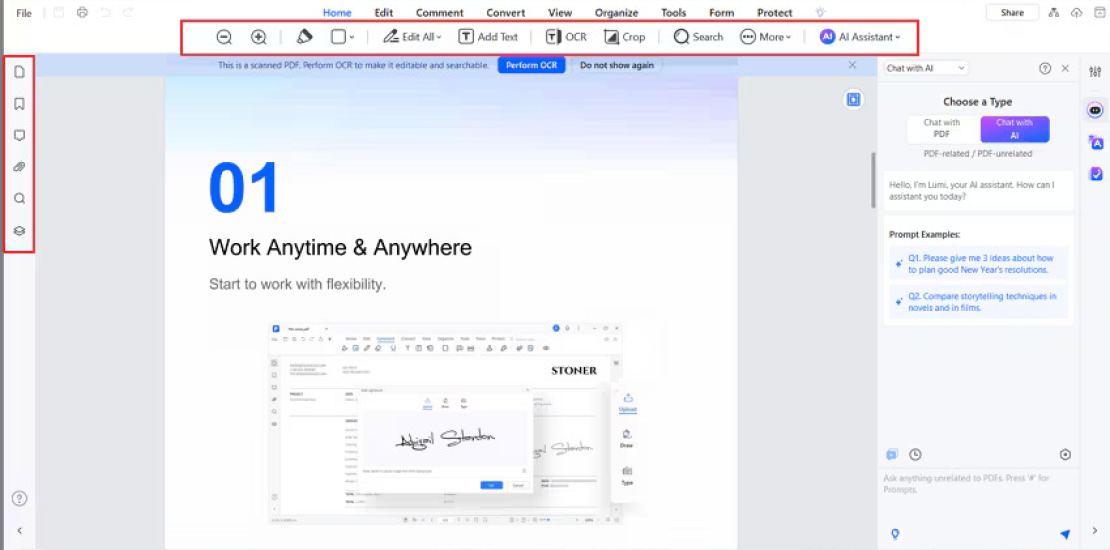This screenshot has width=1110, height=550.
Task: Click the Share button
Action: [1012, 13]
